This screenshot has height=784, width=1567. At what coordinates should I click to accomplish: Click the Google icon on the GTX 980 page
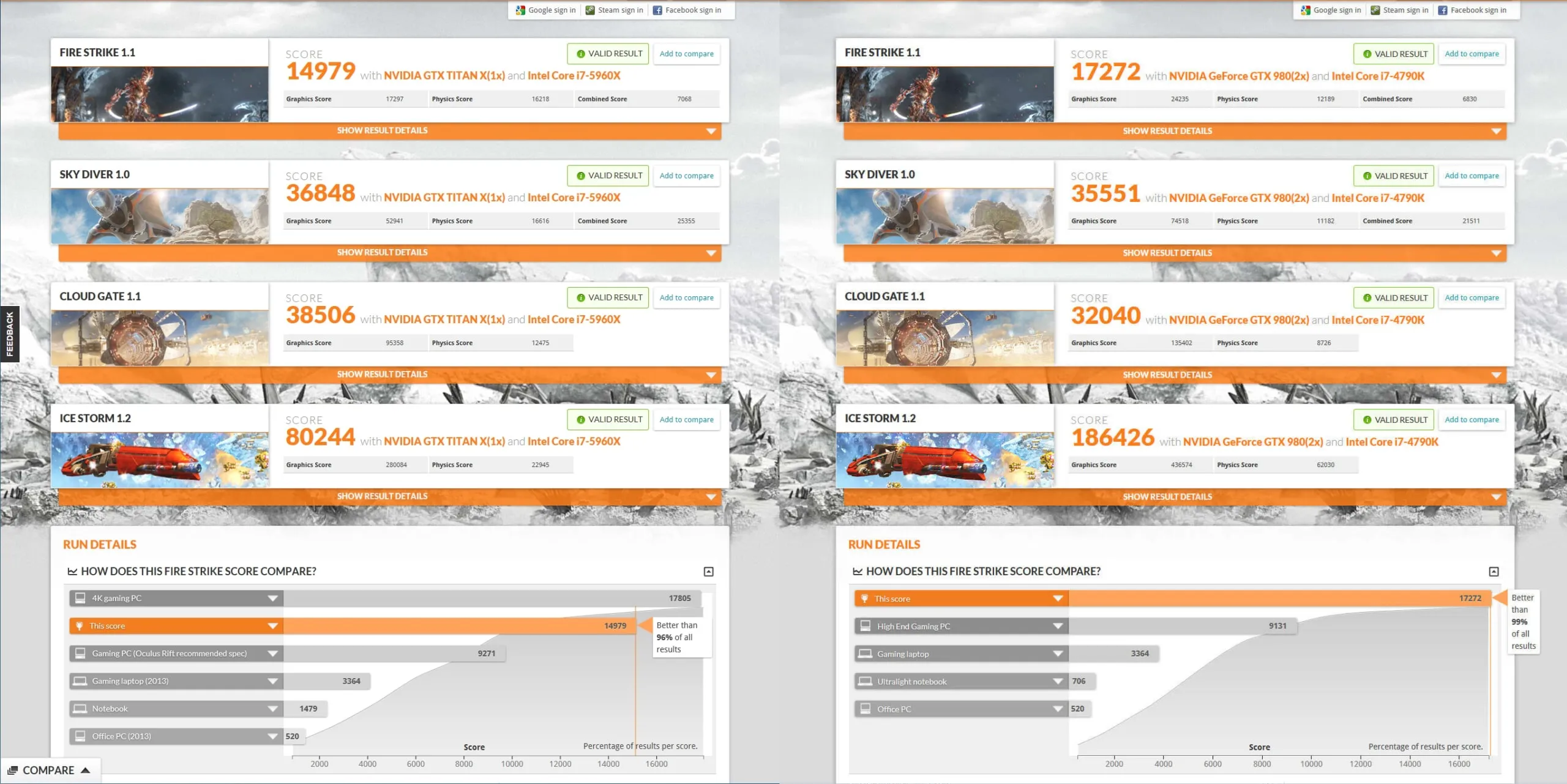pos(1306,10)
